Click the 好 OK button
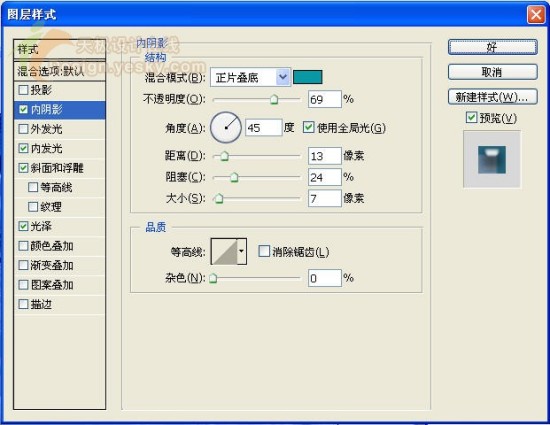 (x=492, y=47)
